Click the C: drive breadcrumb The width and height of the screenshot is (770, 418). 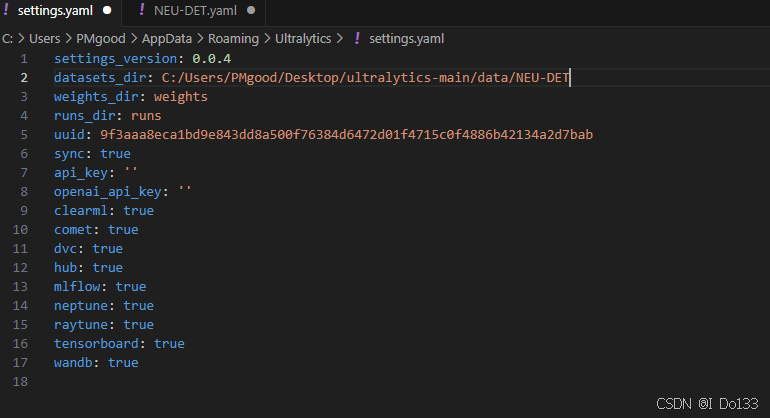pos(7,39)
